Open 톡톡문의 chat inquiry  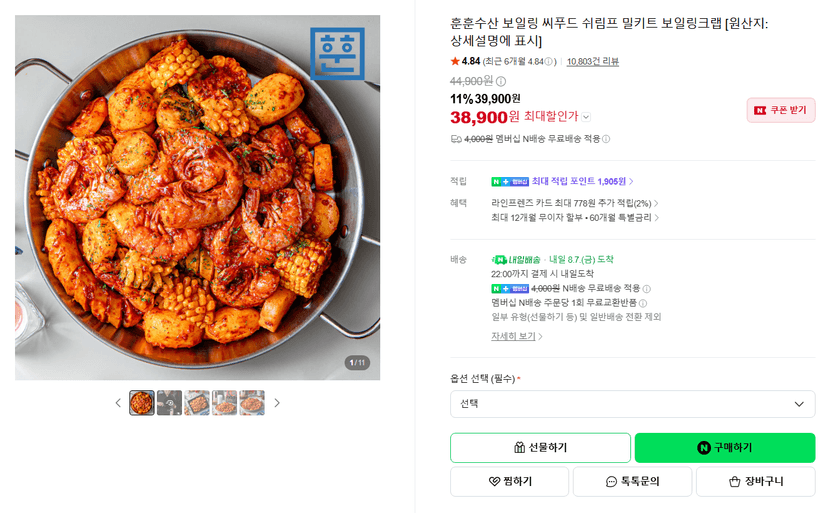point(633,481)
